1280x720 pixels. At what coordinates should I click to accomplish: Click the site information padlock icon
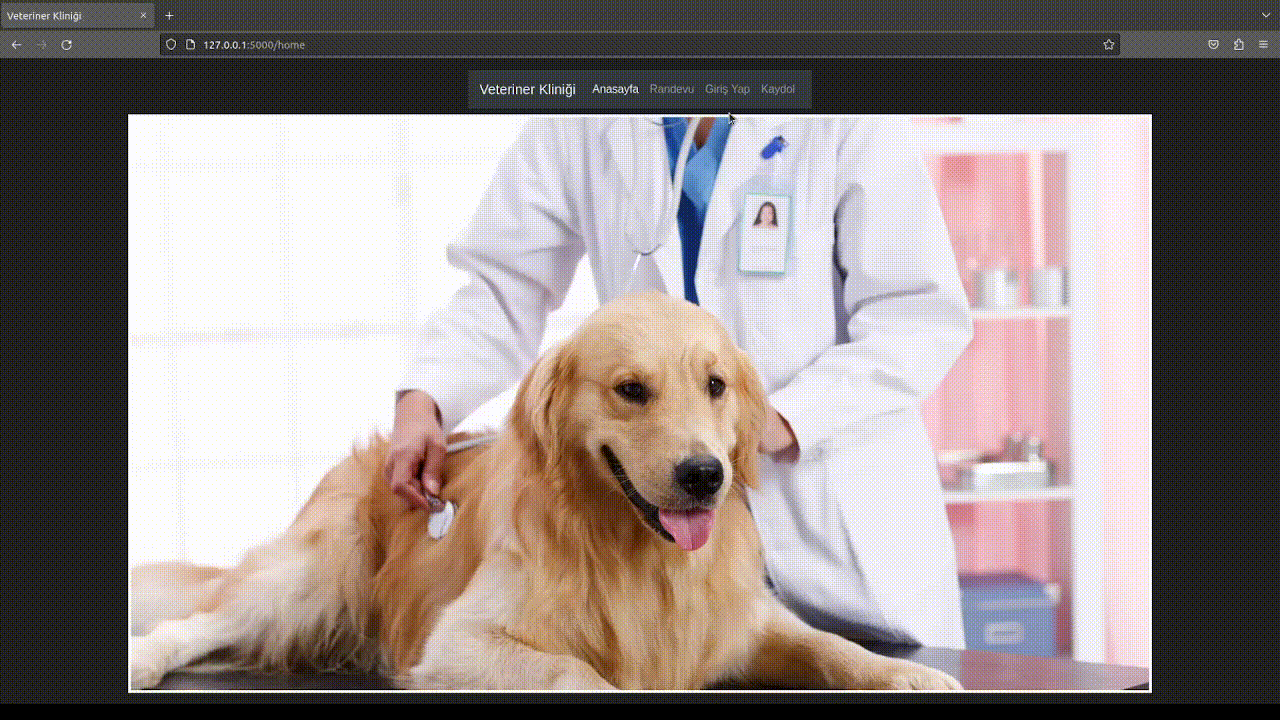(x=189, y=44)
